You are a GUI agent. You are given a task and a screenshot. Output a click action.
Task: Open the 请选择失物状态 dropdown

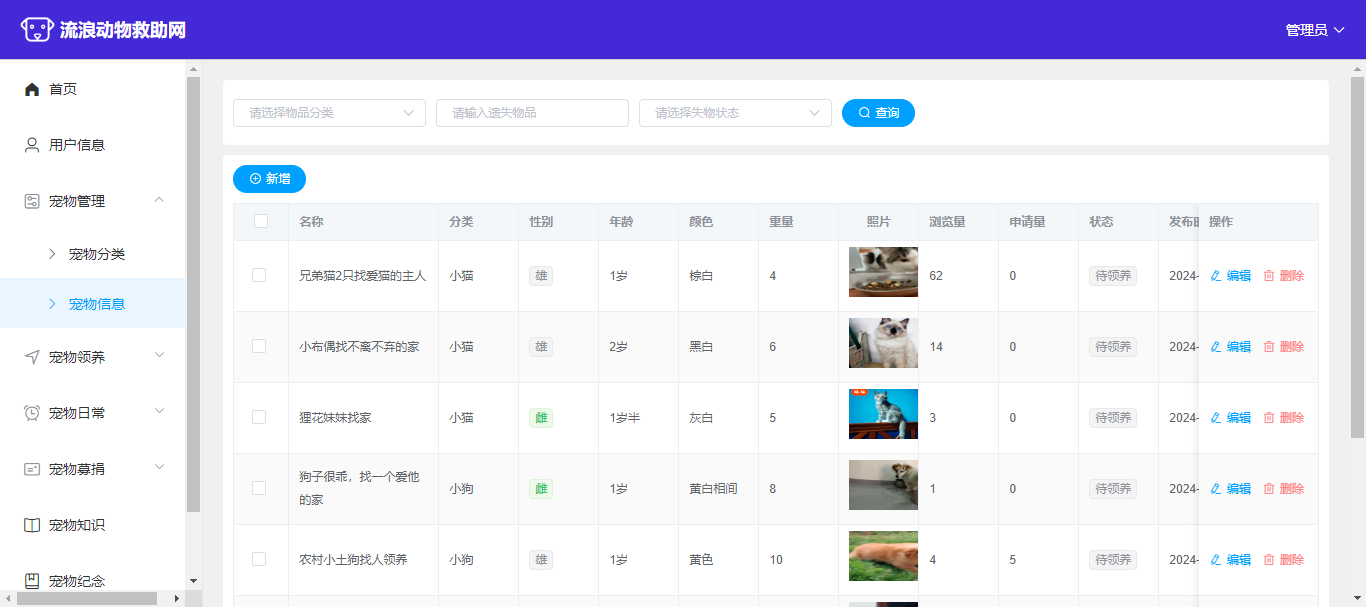point(735,113)
